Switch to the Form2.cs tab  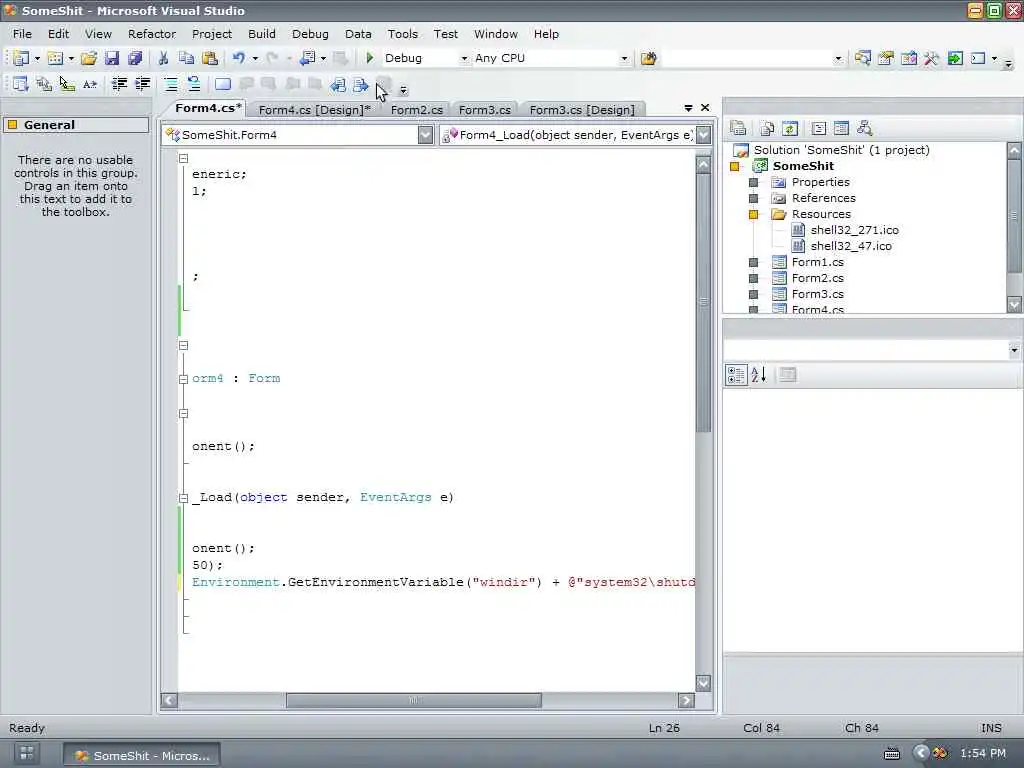point(417,110)
